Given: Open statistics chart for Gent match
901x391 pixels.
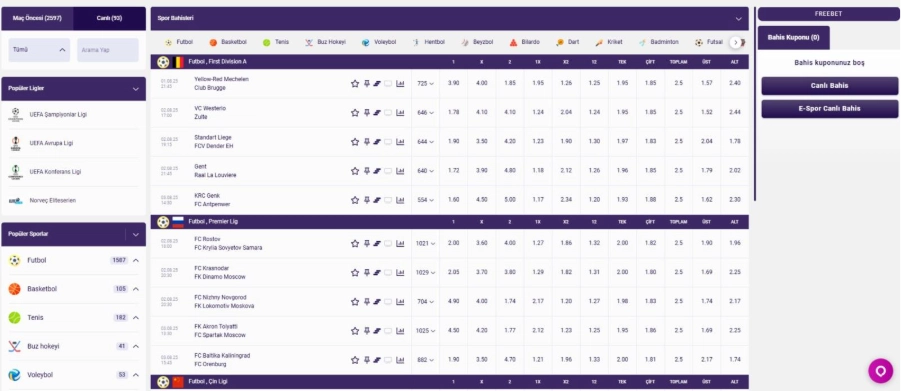Looking at the screenshot, I should pyautogui.click(x=401, y=171).
